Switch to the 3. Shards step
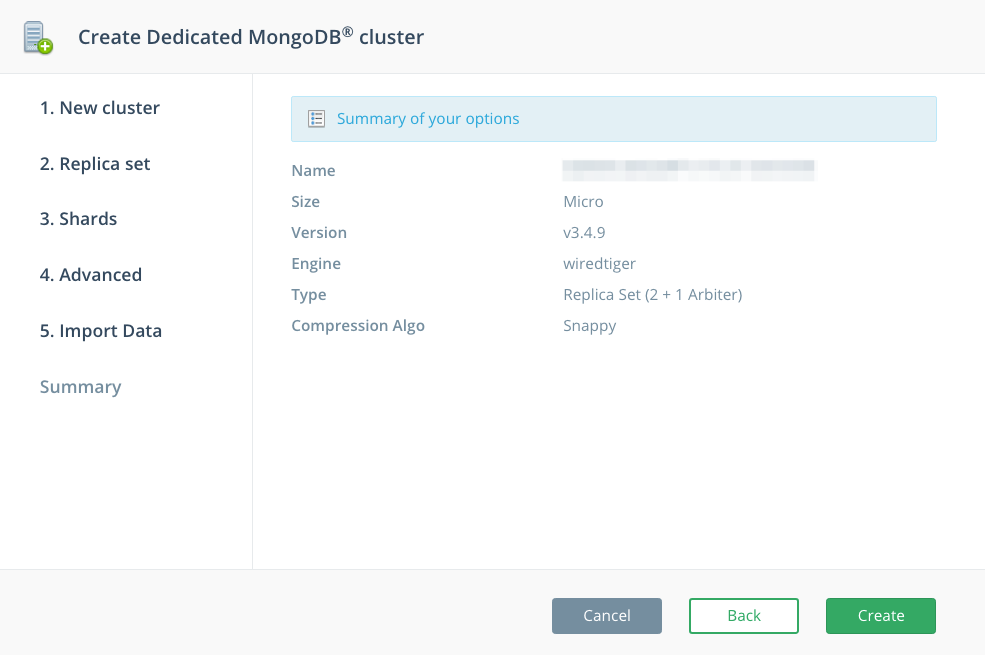 pyautogui.click(x=79, y=219)
